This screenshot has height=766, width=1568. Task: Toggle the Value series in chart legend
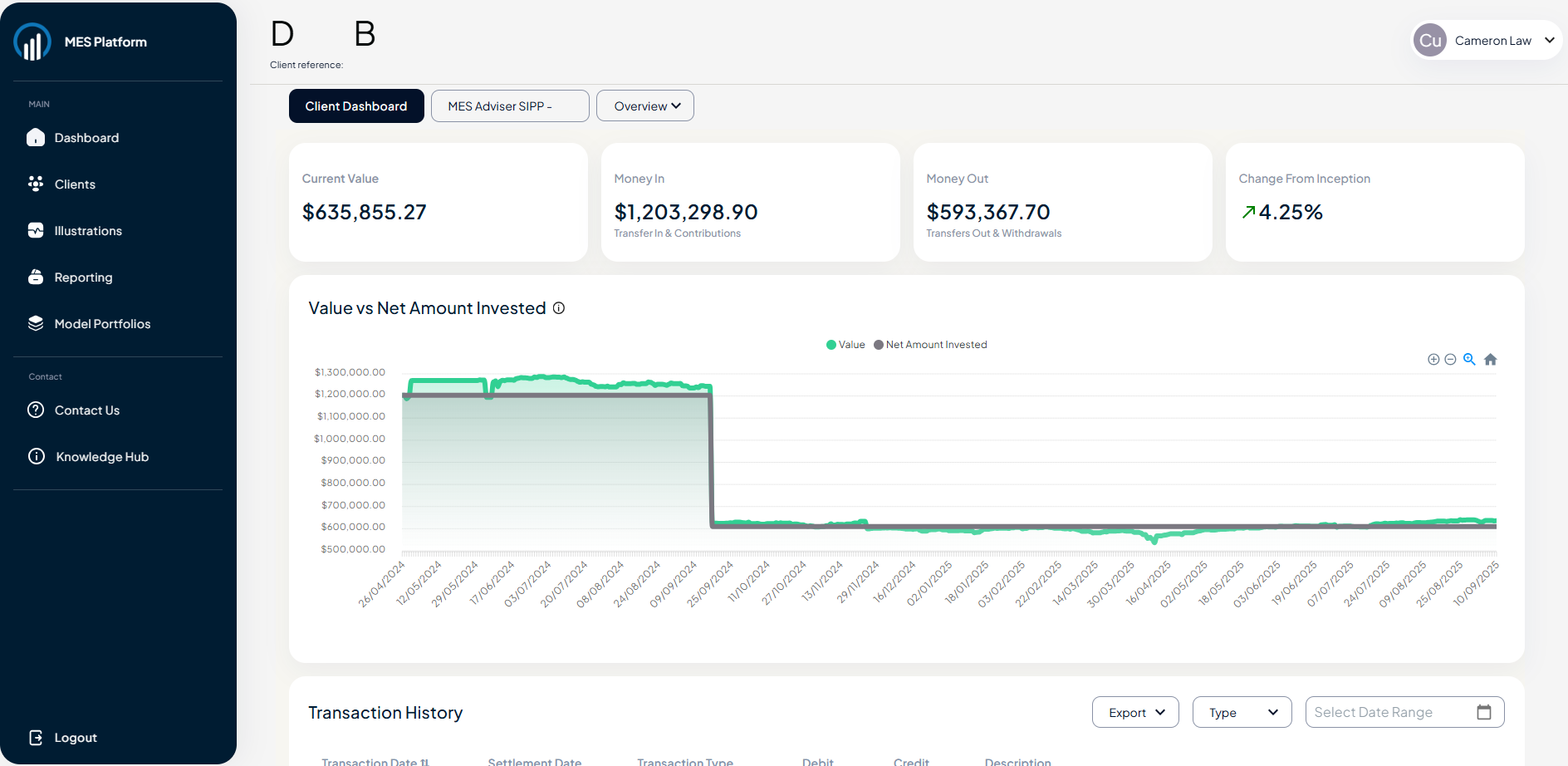pos(845,345)
